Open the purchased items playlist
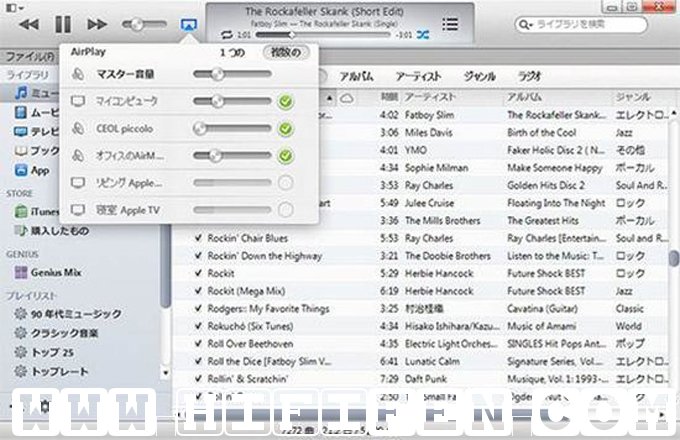Image resolution: width=680 pixels, height=440 pixels. pos(52,231)
